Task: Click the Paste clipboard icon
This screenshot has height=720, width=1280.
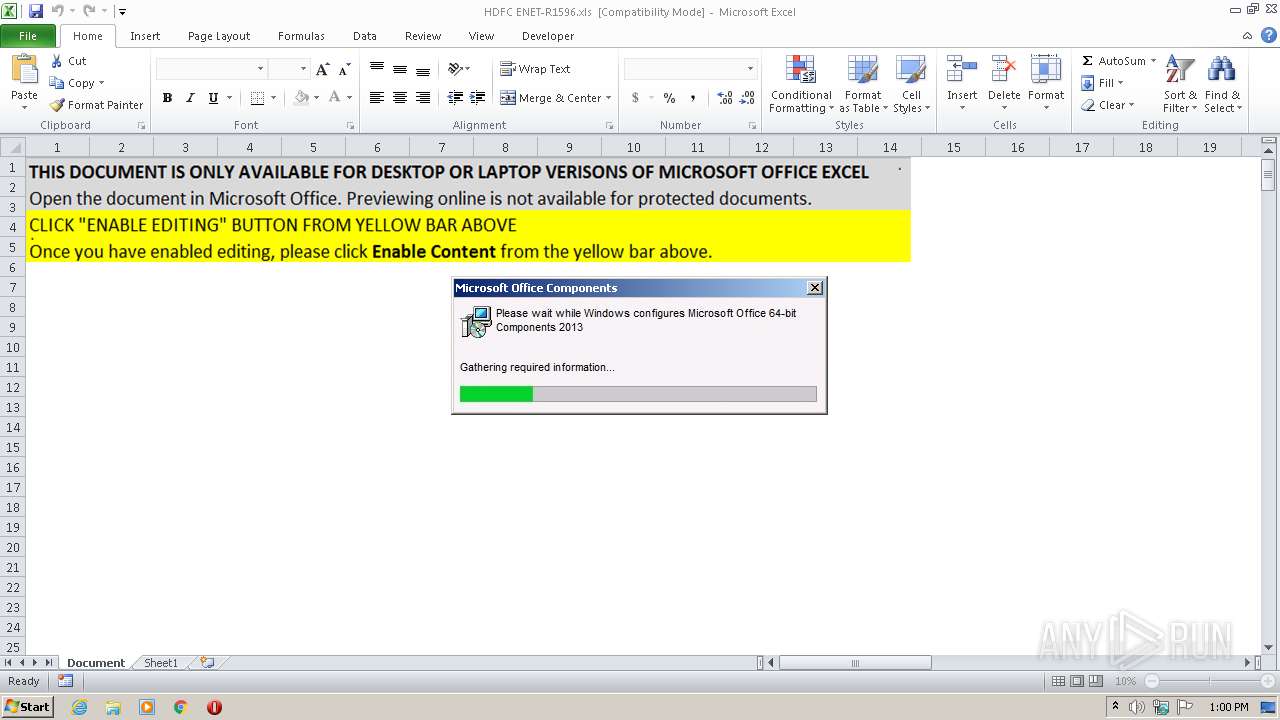Action: point(24,70)
